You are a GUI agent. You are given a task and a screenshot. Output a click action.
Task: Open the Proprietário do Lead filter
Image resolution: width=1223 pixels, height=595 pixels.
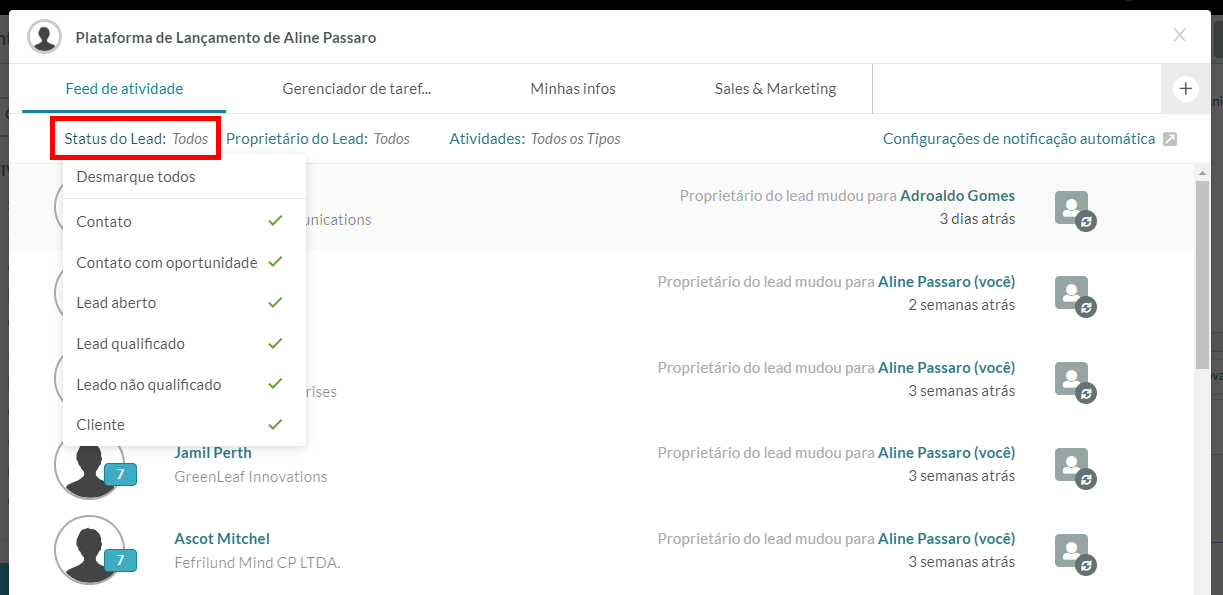coord(318,139)
